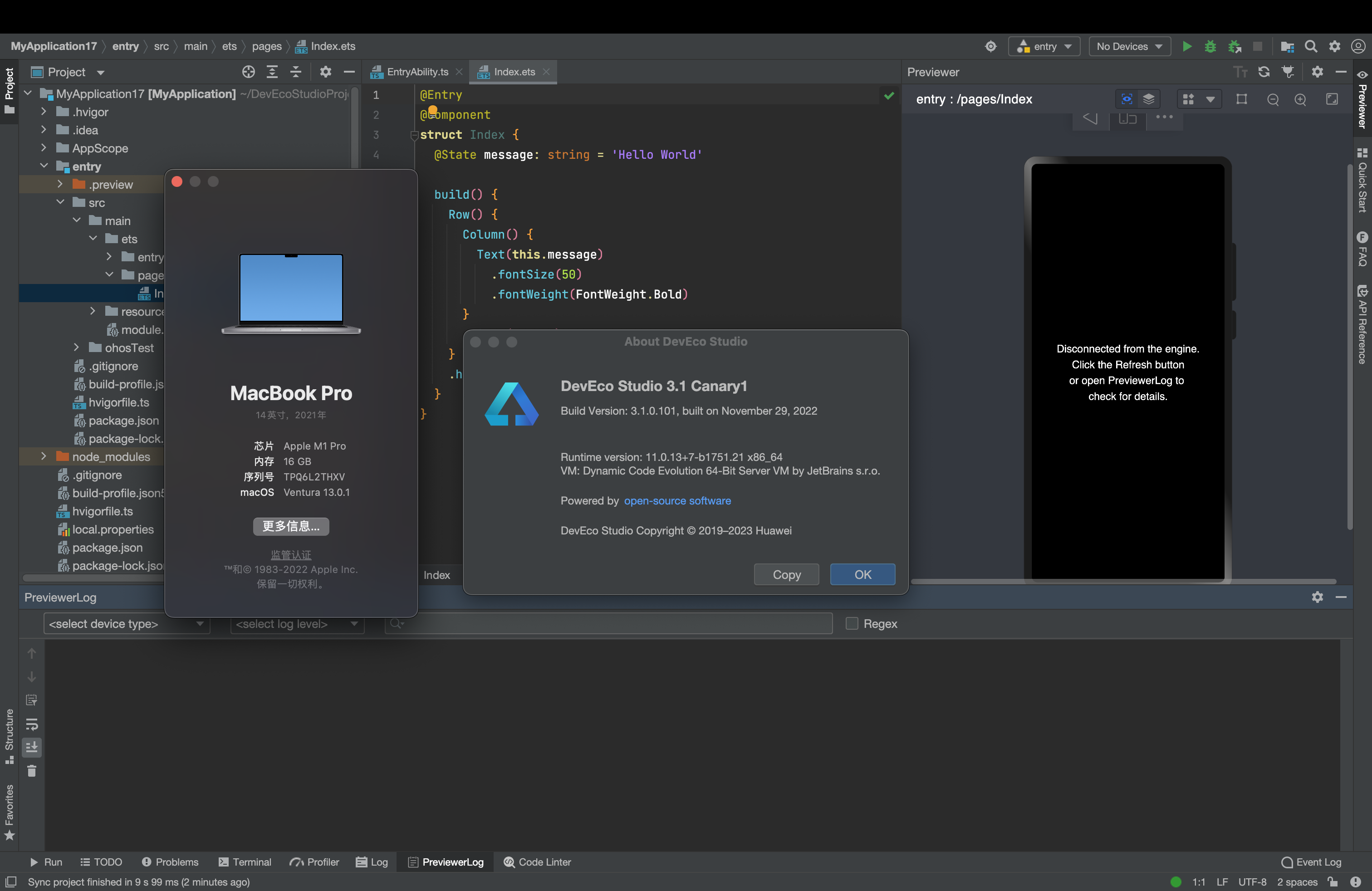This screenshot has height=891, width=1372.
Task: Open the select device type dropdown
Action: (127, 624)
